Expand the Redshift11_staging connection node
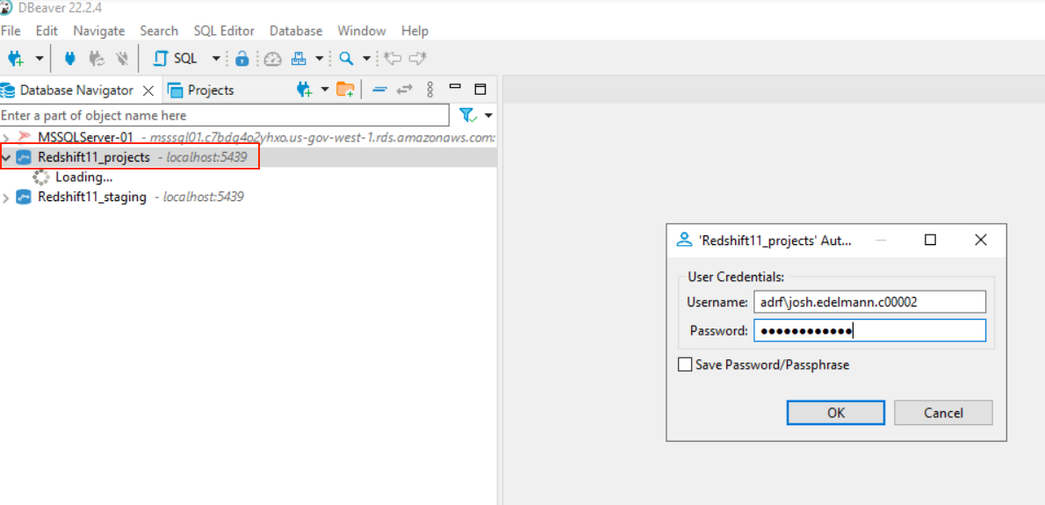The image size is (1045, 505). 6,197
